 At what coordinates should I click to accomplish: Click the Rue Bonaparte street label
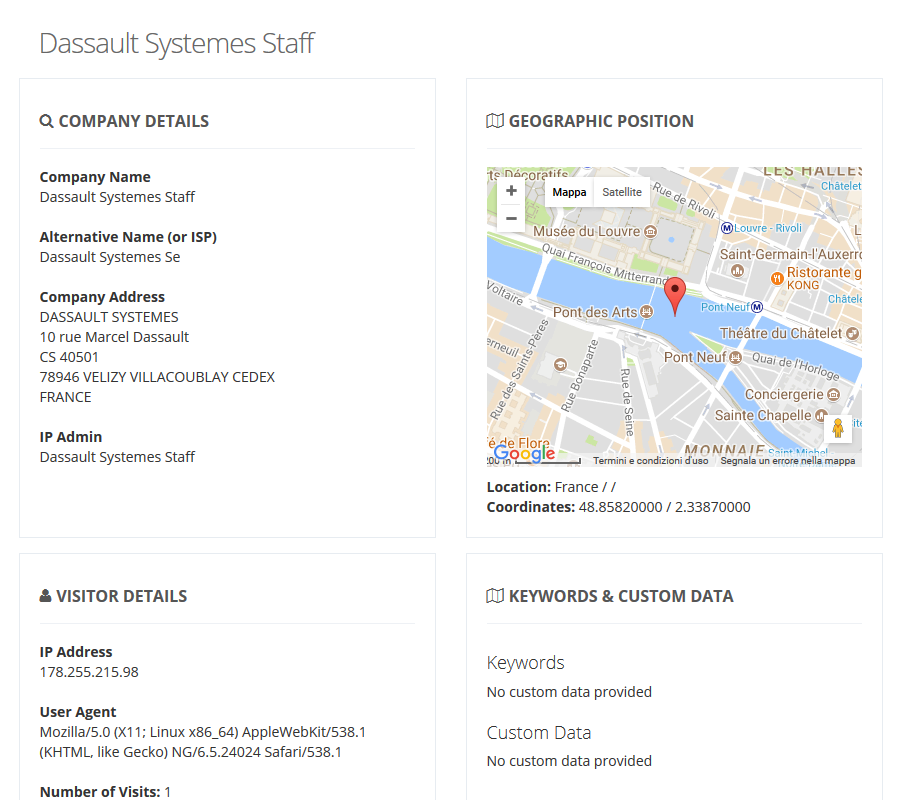(x=579, y=375)
